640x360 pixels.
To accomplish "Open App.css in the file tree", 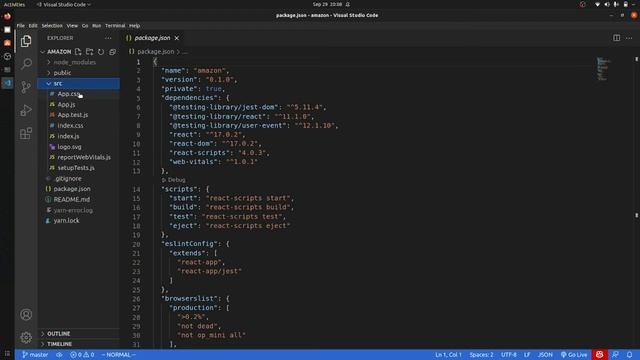I will (x=68, y=94).
